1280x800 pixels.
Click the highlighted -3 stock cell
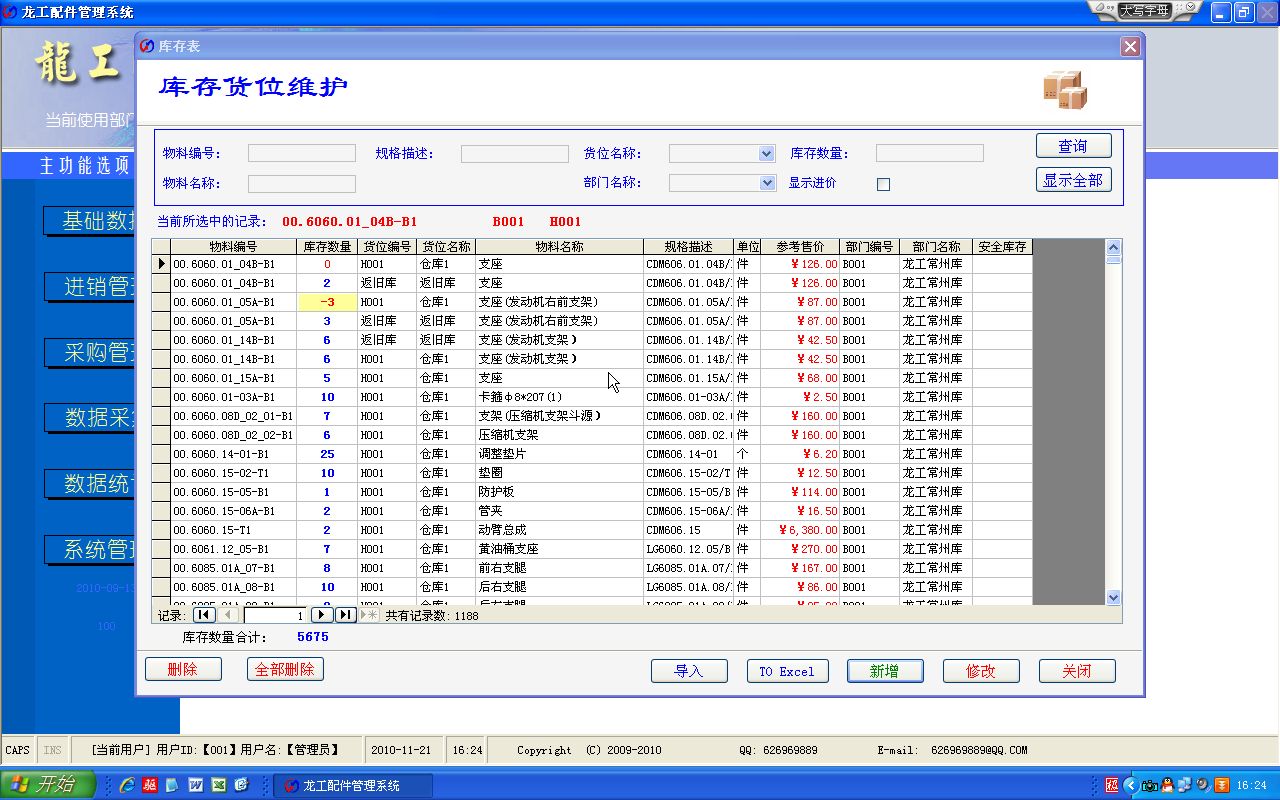click(x=327, y=302)
